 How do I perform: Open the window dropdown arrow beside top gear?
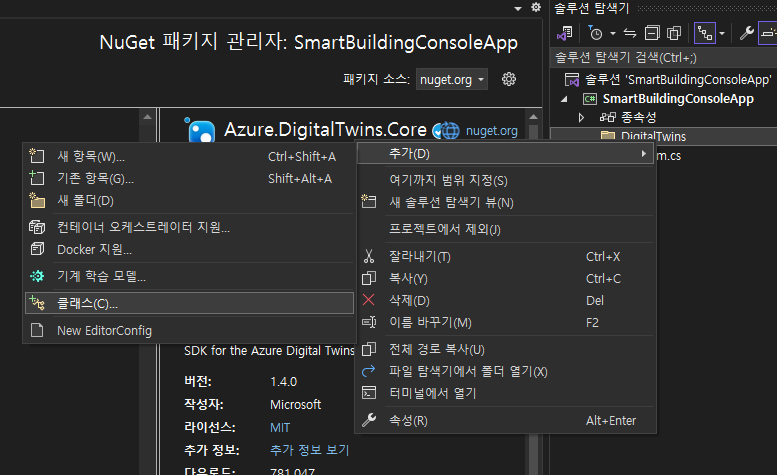(x=518, y=8)
